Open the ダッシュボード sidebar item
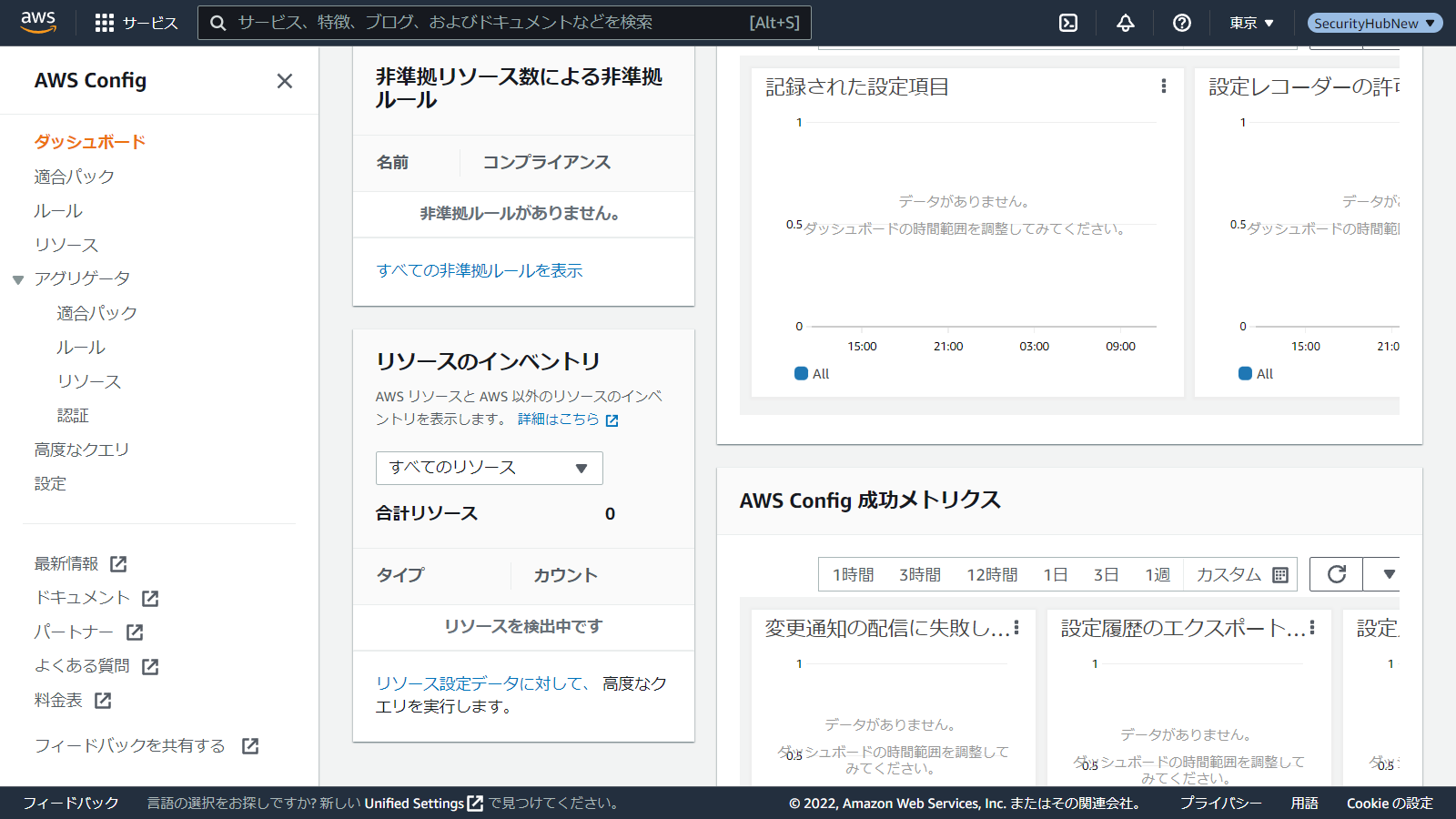The height and width of the screenshot is (819, 1456). click(90, 142)
